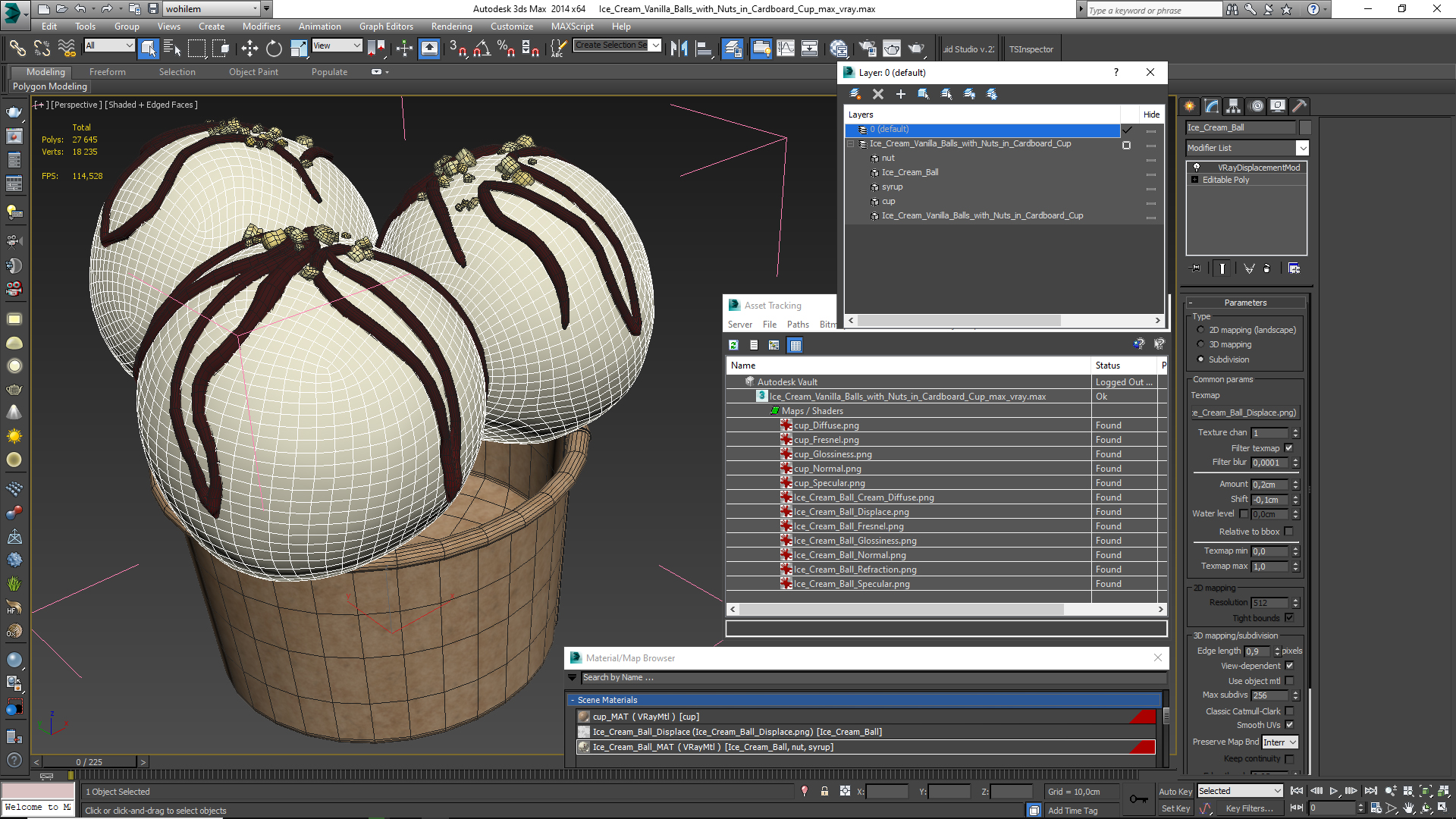
Task: Click the Pin Stack icon under modifier stack
Action: tap(1196, 268)
